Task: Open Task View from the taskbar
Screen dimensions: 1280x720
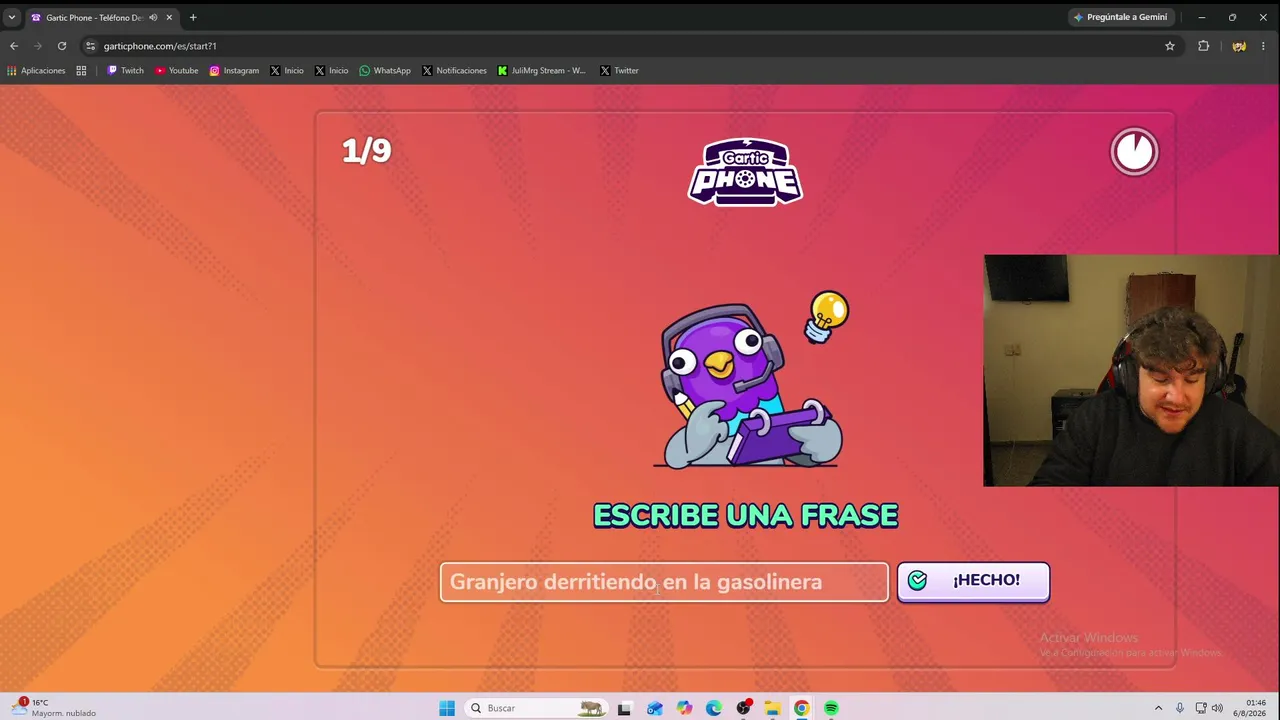Action: coord(625,708)
